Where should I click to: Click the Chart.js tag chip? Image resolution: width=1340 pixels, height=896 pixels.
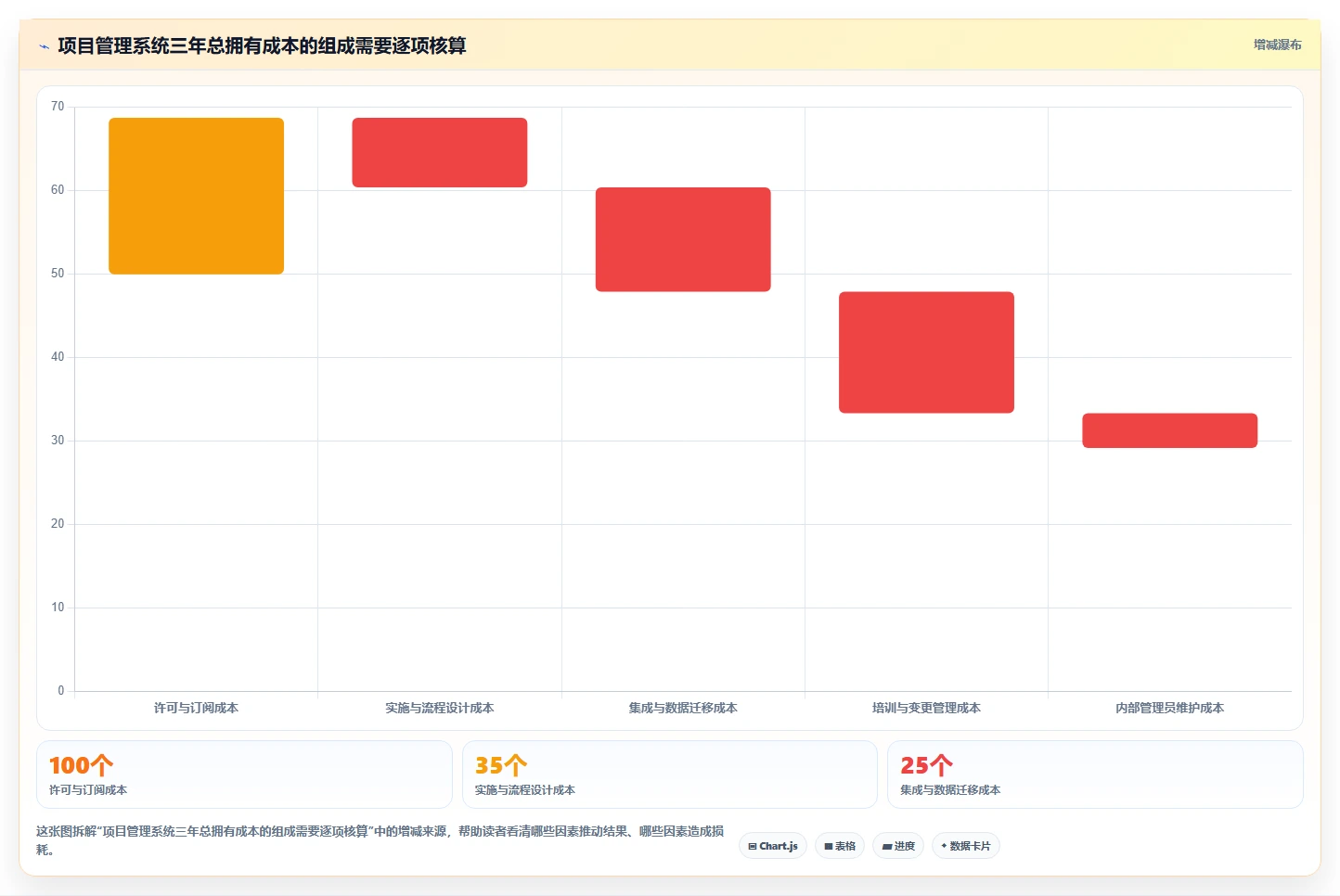773,846
